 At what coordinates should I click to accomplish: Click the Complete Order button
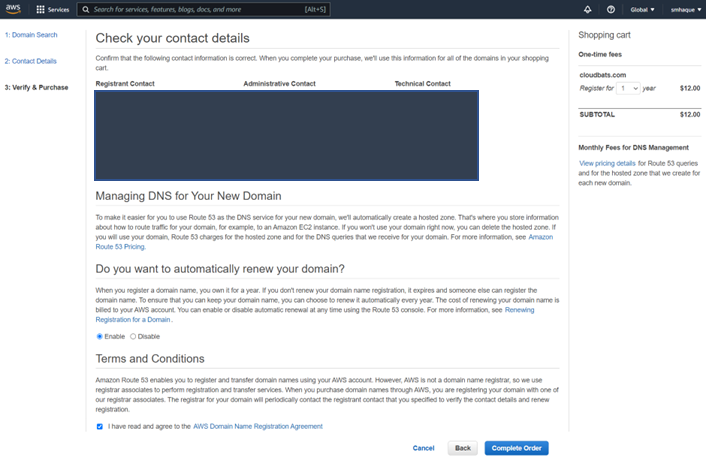pyautogui.click(x=516, y=448)
